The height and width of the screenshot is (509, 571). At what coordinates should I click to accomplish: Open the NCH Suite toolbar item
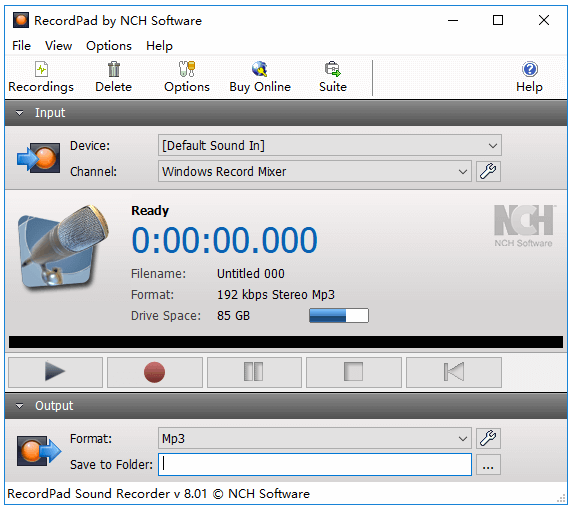332,78
